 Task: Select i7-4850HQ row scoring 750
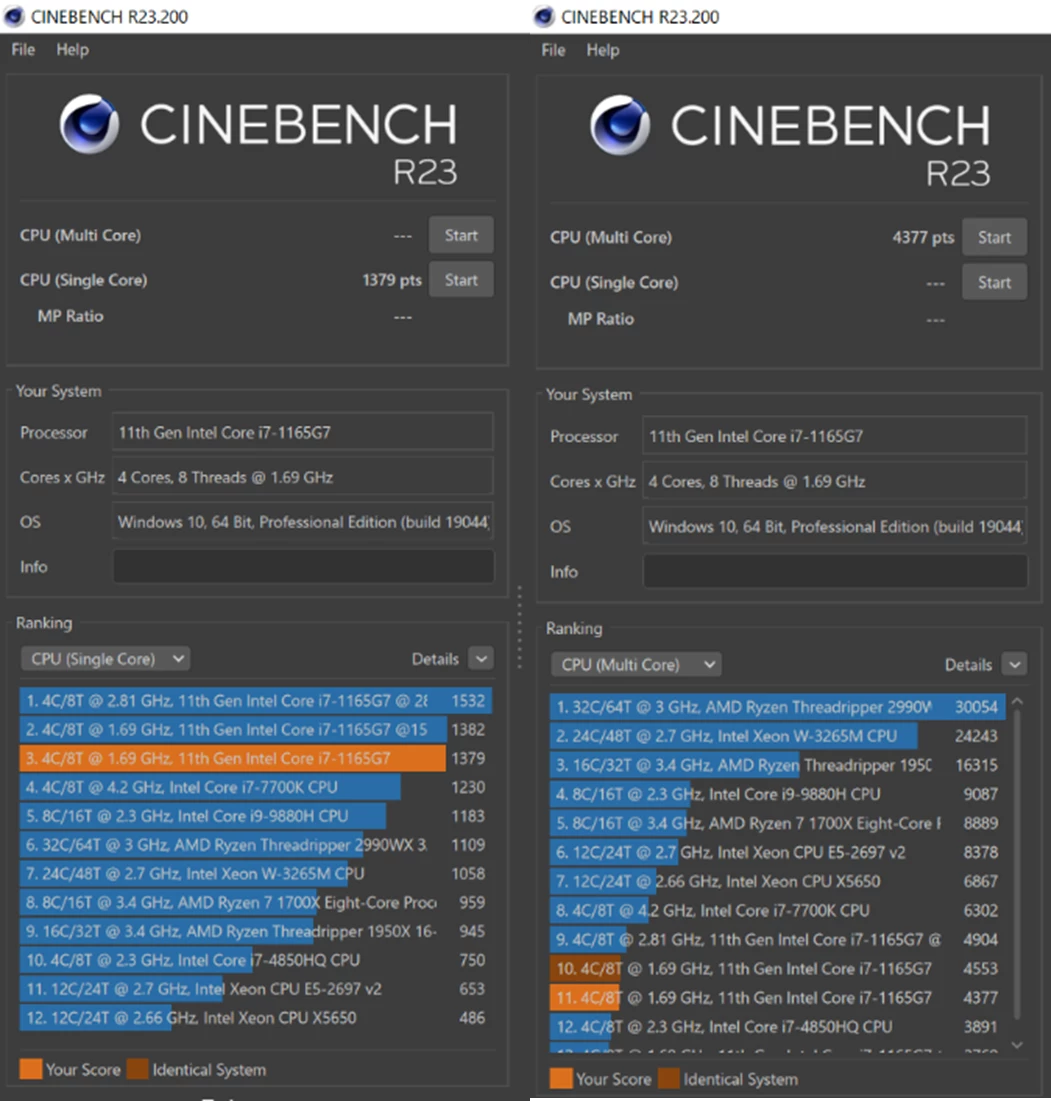(256, 960)
